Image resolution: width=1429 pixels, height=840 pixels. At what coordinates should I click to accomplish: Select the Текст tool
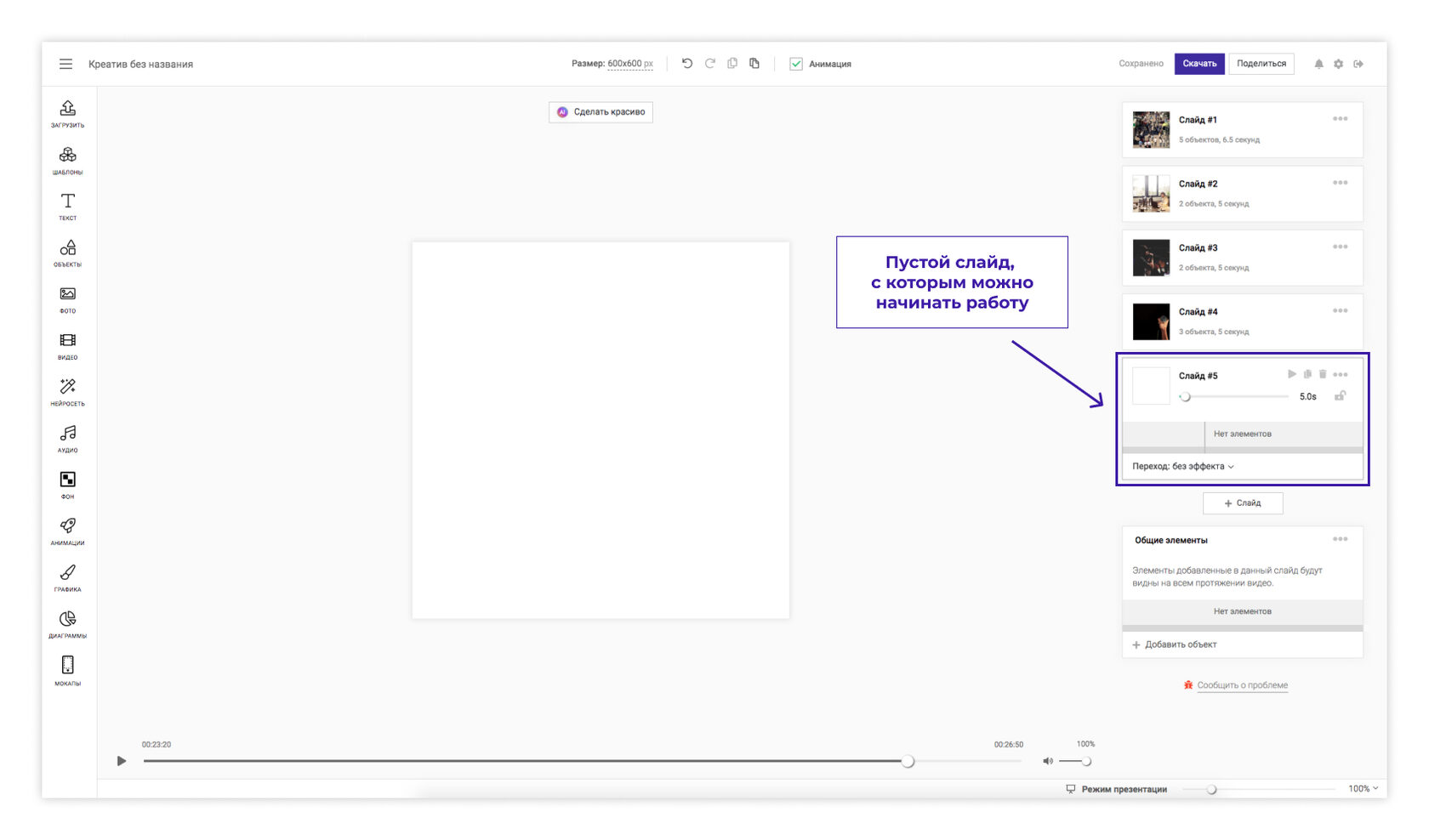click(67, 205)
